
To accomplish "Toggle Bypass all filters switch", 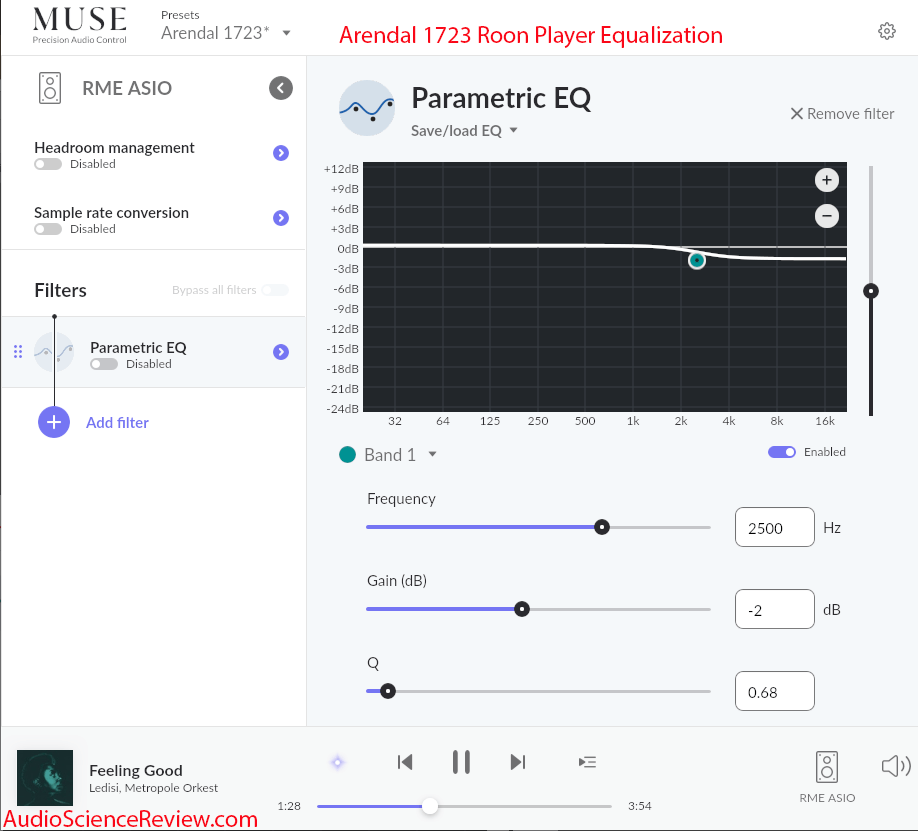I will coord(275,290).
